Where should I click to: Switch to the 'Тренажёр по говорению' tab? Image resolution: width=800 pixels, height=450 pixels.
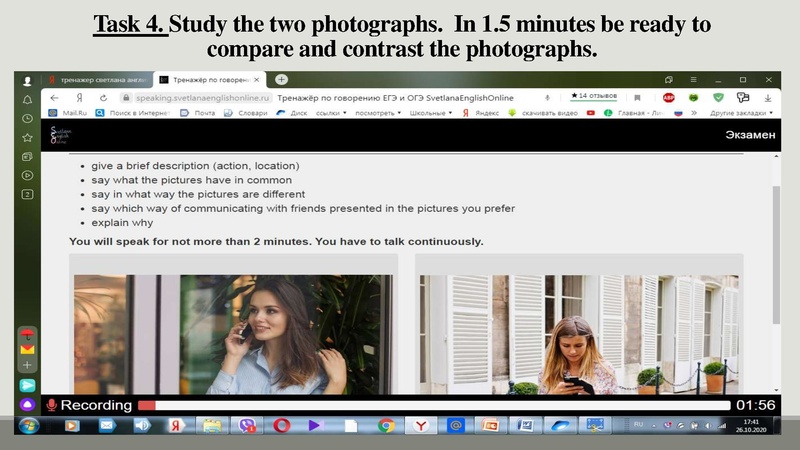pyautogui.click(x=212, y=79)
